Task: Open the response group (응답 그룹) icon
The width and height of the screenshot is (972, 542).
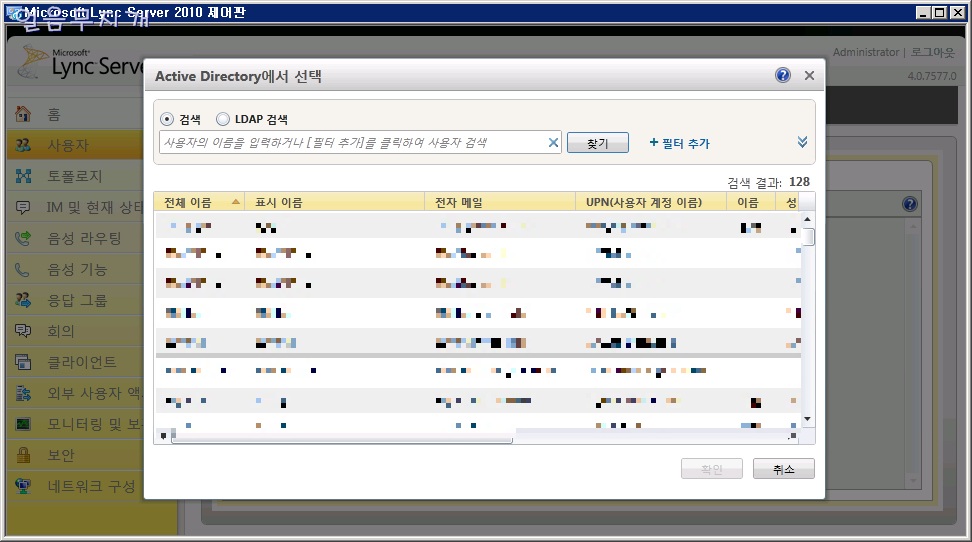Action: pos(23,300)
